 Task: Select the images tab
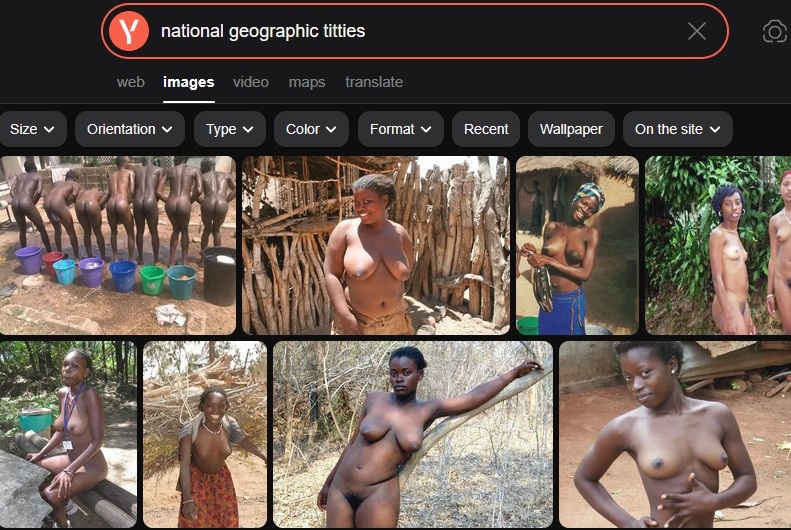pyautogui.click(x=189, y=82)
